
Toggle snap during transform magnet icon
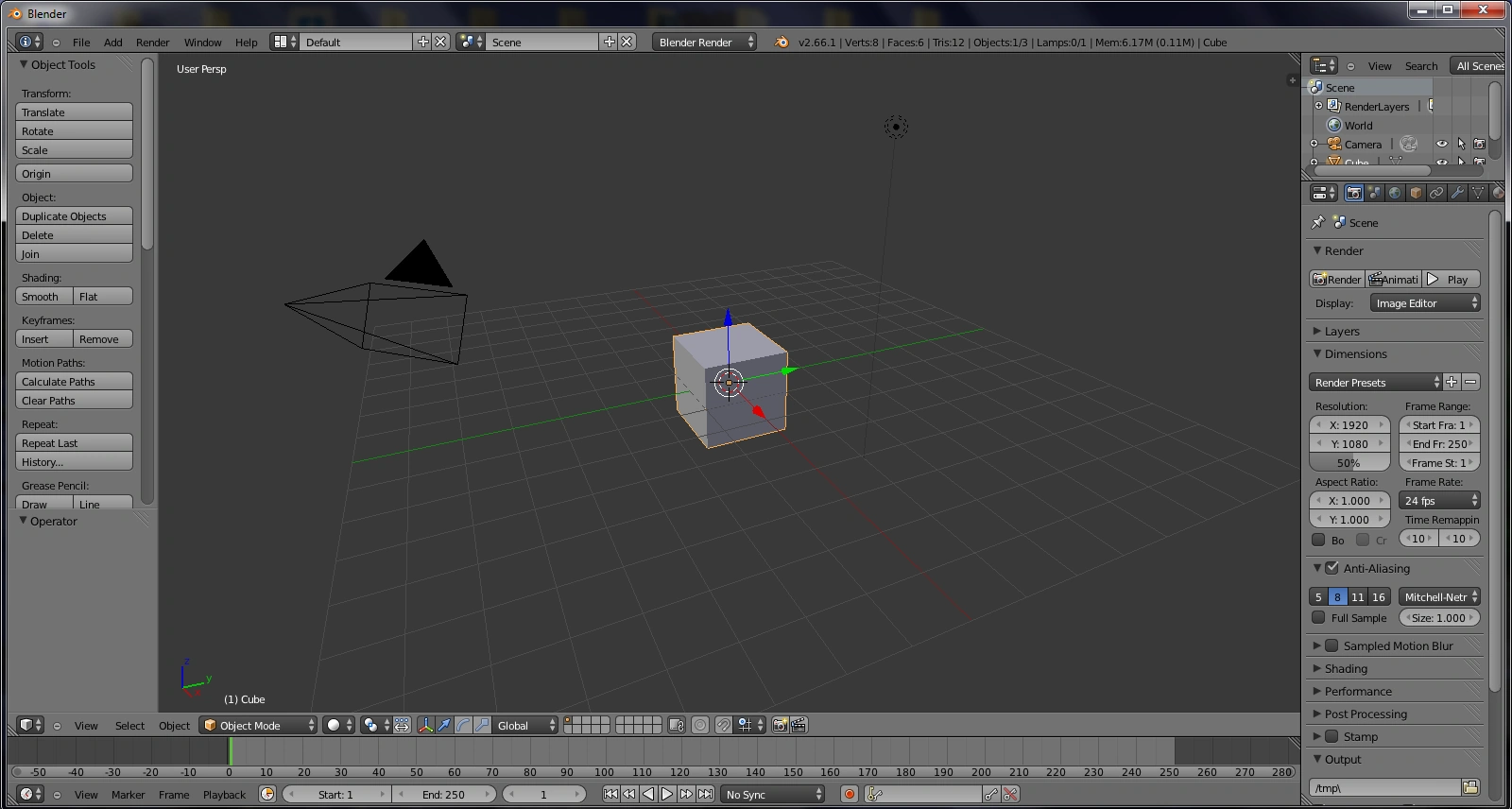pos(724,725)
